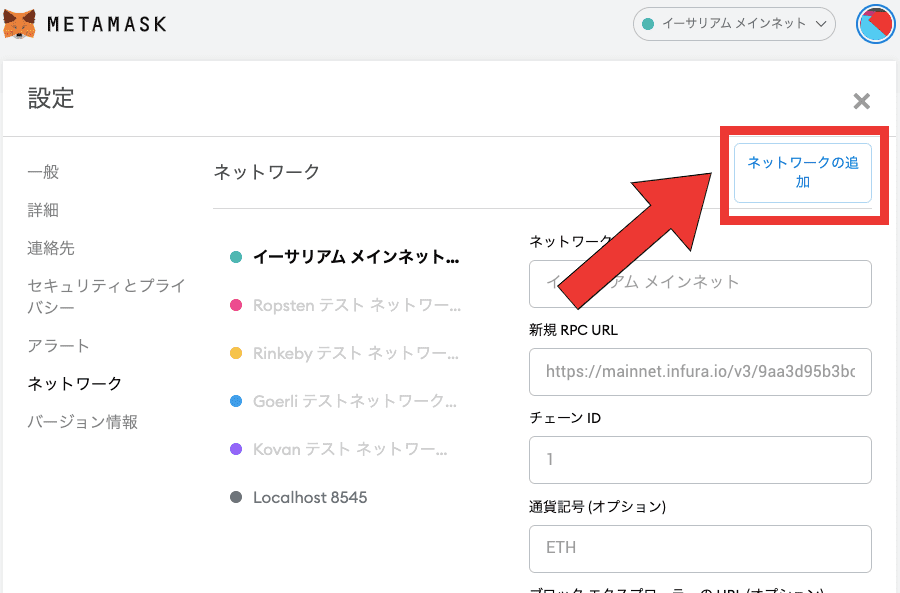This screenshot has width=900, height=593.
Task: Select the ネットワーク settings tab
Action: (x=75, y=383)
